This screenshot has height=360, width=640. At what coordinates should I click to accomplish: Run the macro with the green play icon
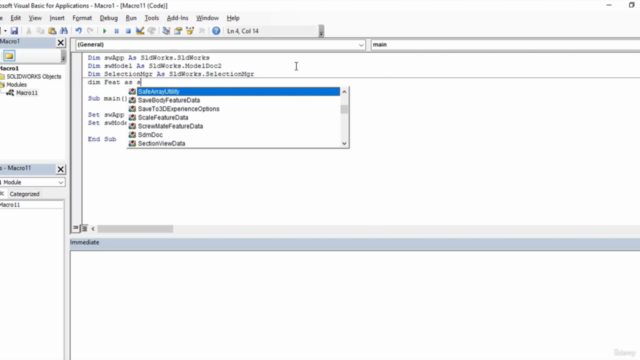point(104,31)
